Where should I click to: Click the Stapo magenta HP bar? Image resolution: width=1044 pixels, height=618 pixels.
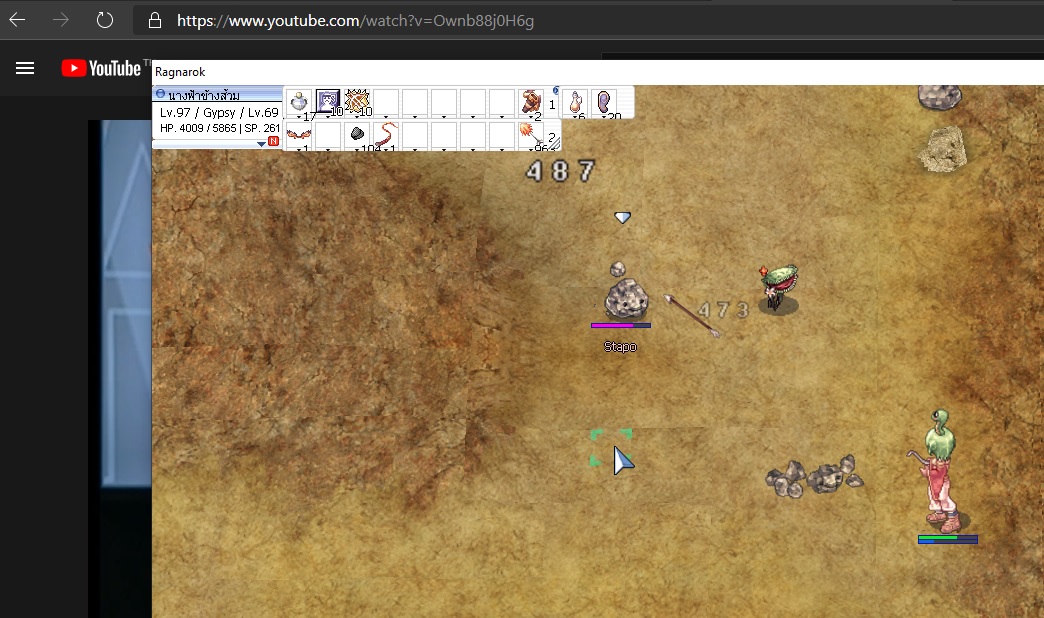click(621, 326)
